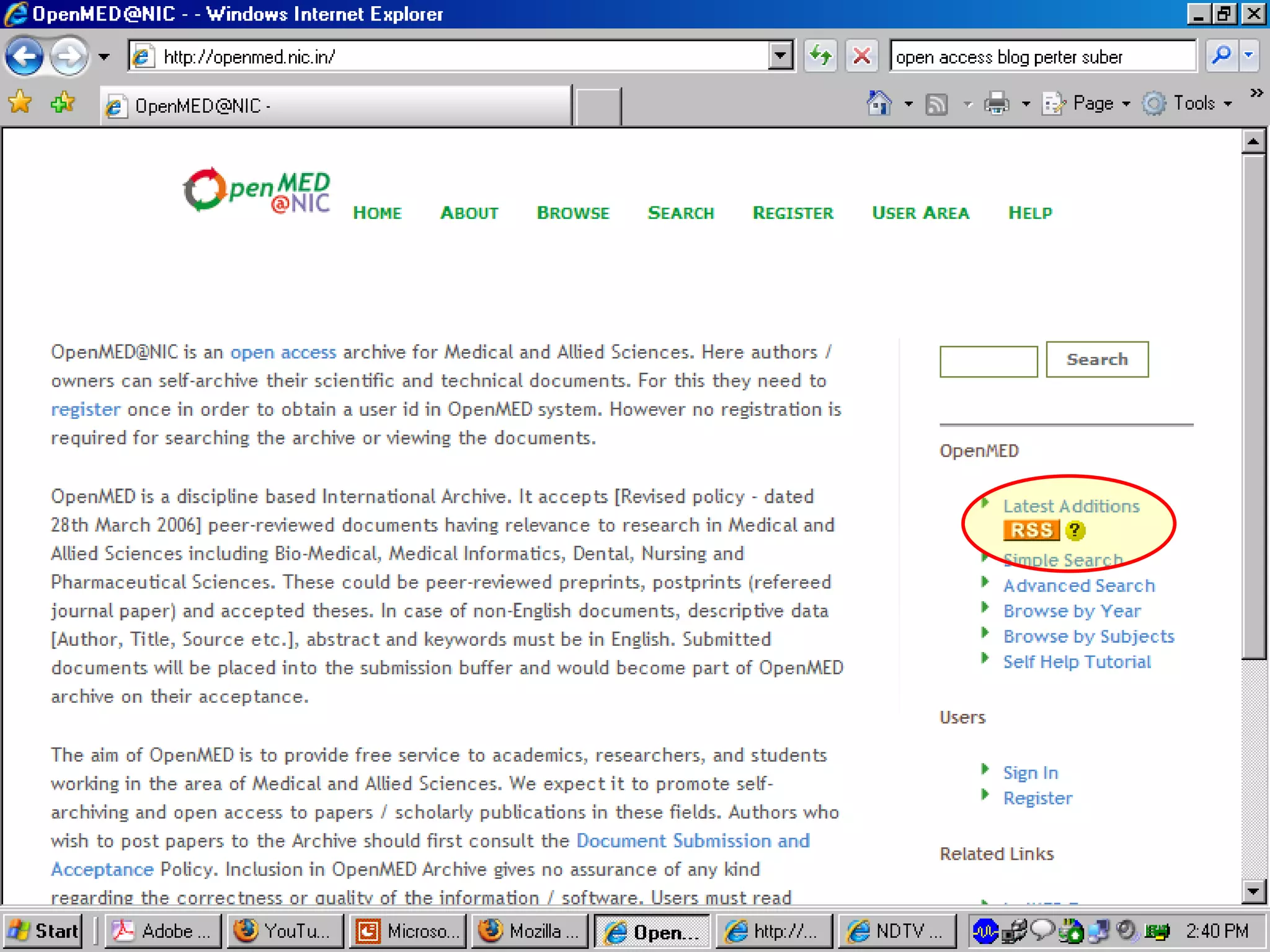
Task: Click the vertical scrollbar down arrow
Action: [1253, 891]
